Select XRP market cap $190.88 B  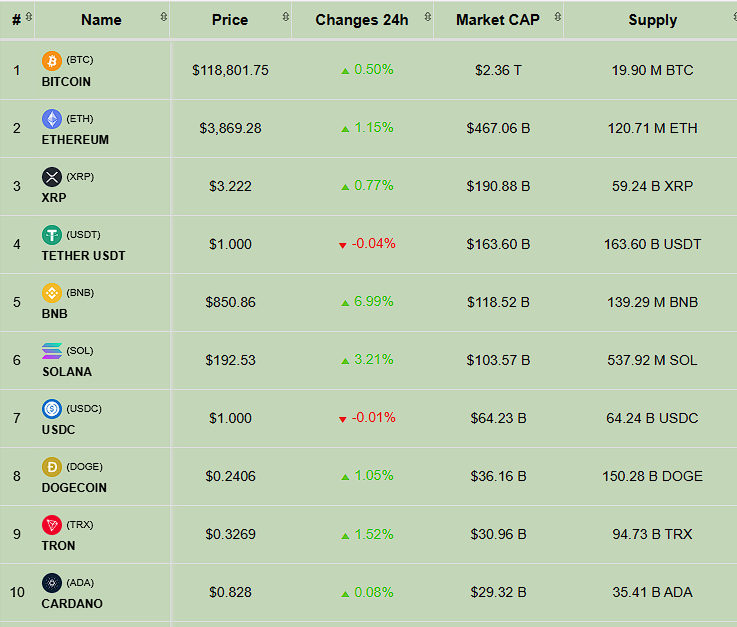[498, 187]
